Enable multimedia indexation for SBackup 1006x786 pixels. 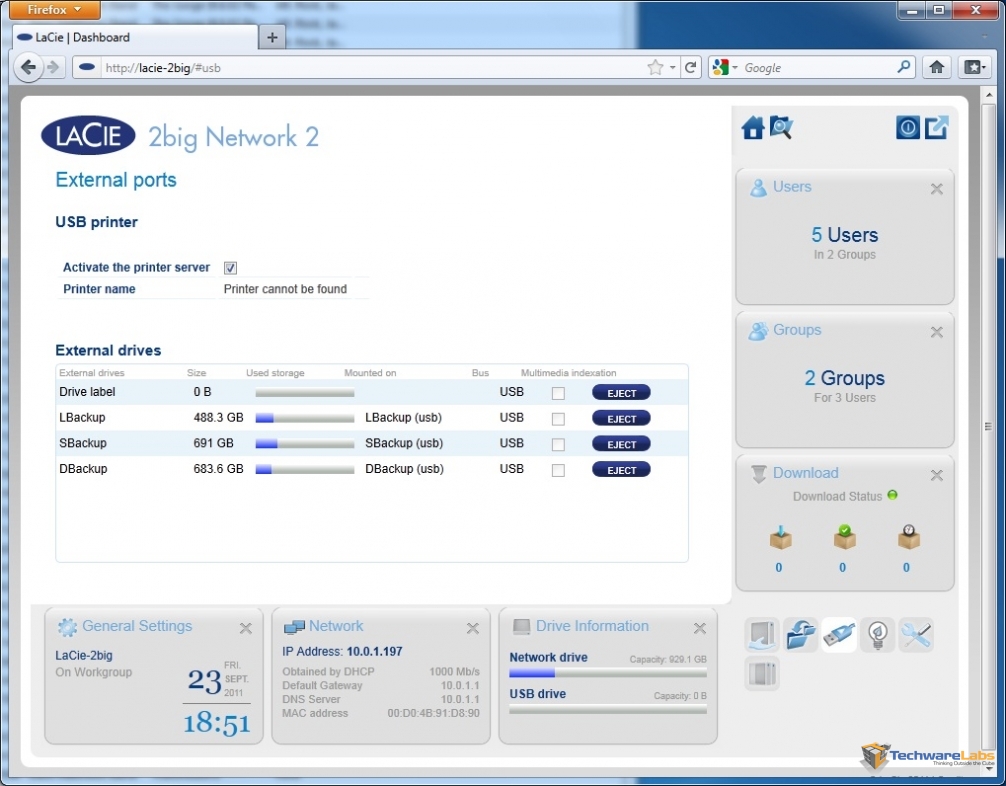click(x=558, y=445)
